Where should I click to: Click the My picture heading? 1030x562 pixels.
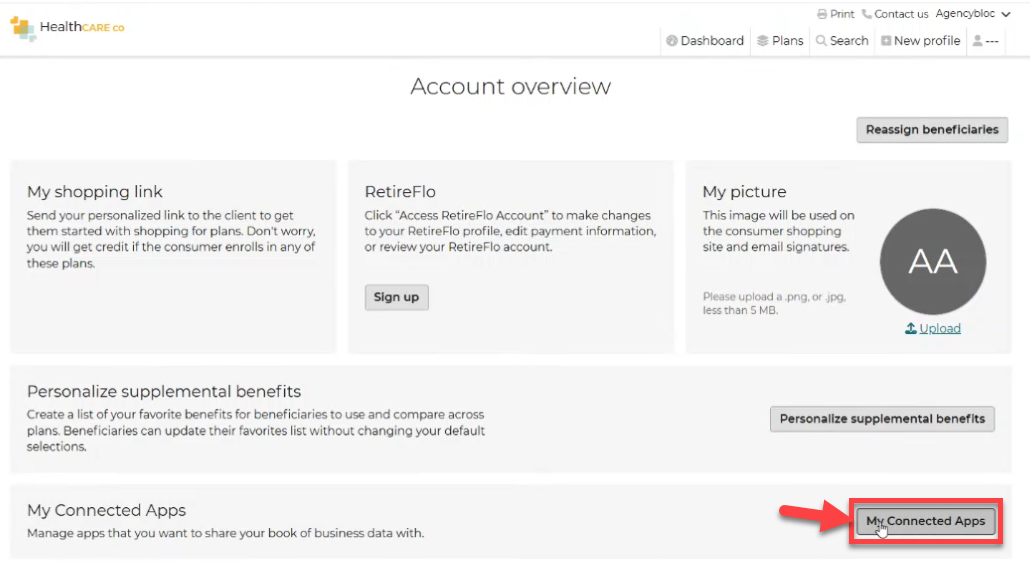coord(744,192)
